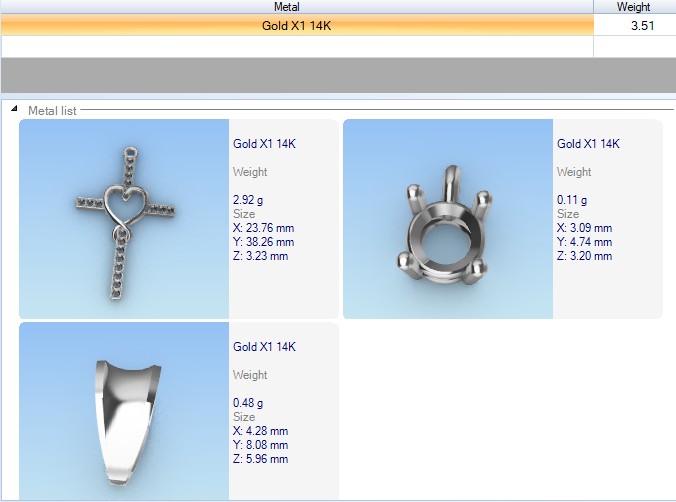Click the Weight column header

[634, 7]
